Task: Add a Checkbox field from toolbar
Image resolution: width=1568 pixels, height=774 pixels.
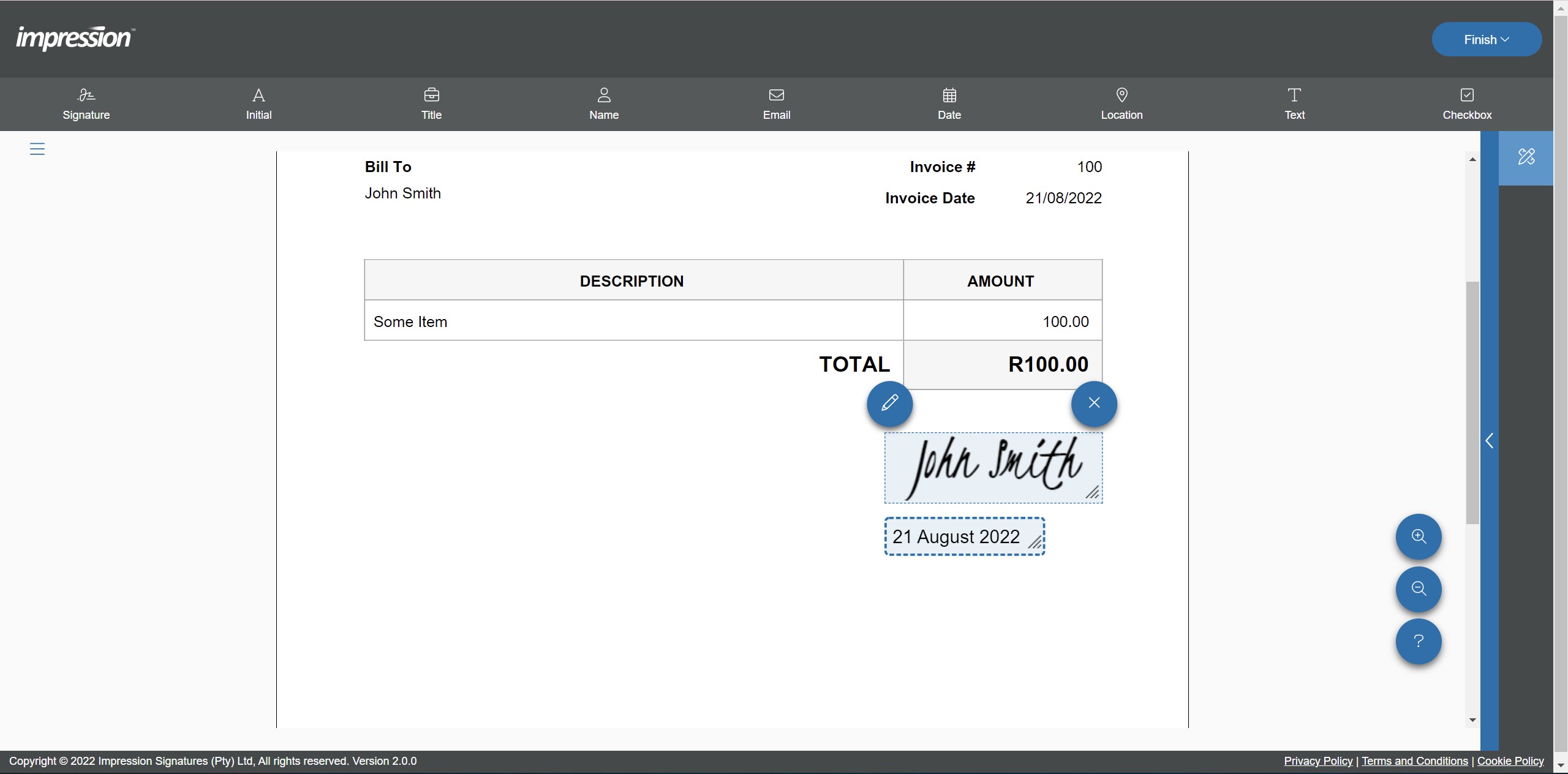Action: 1467,104
